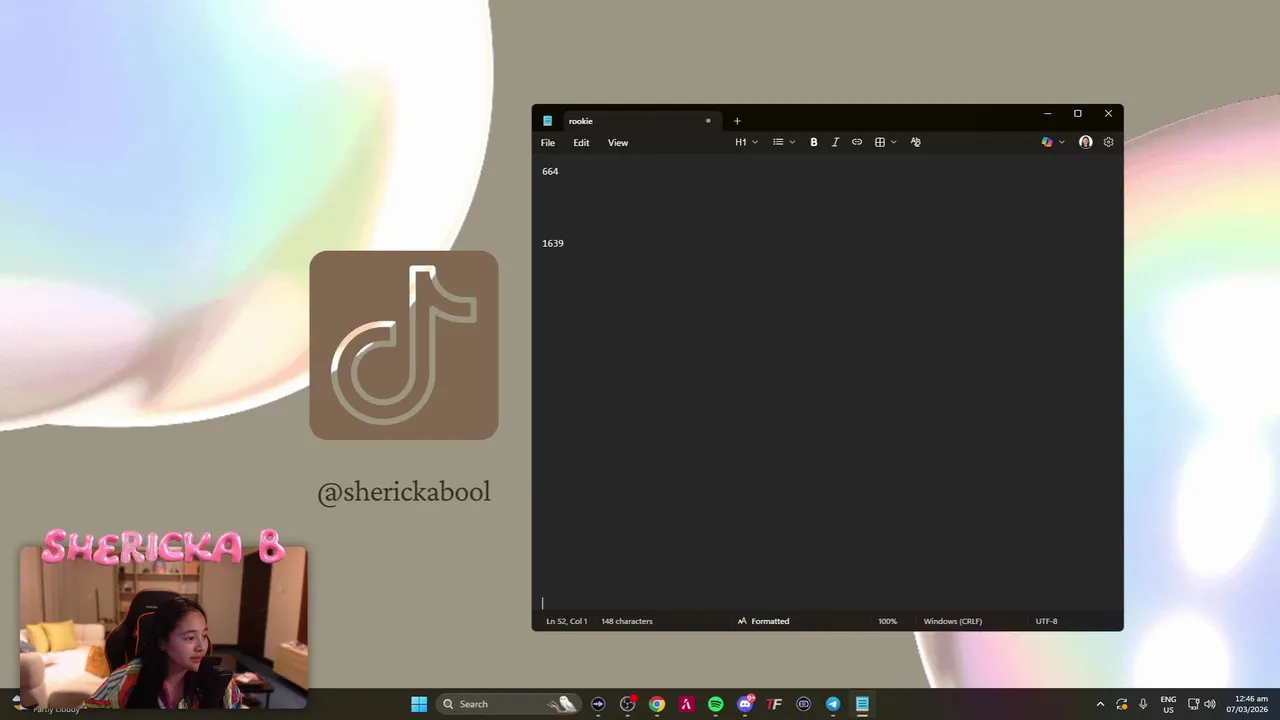Viewport: 1280px width, 720px height.
Task: Open Google Chrome from the taskbar
Action: pos(657,704)
